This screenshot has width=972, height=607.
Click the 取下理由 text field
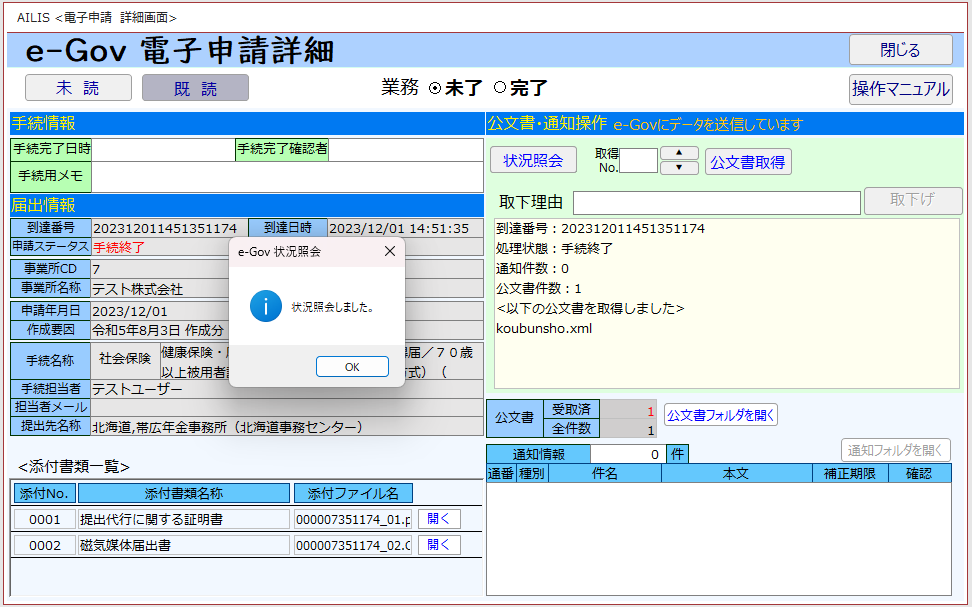(716, 203)
